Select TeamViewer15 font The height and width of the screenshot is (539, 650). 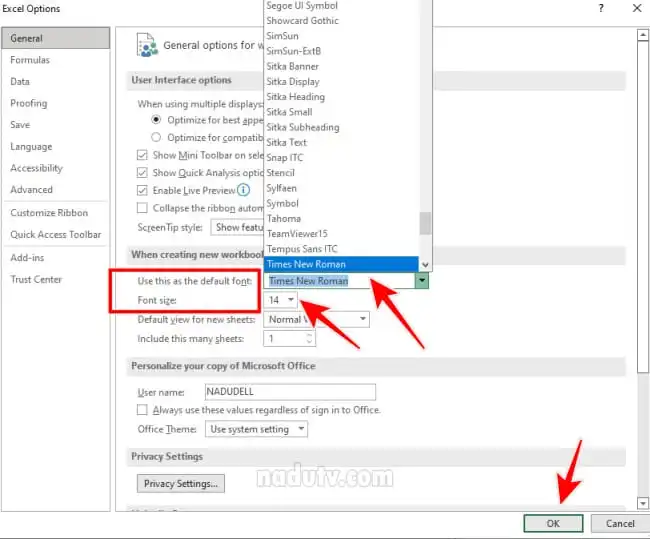341,233
